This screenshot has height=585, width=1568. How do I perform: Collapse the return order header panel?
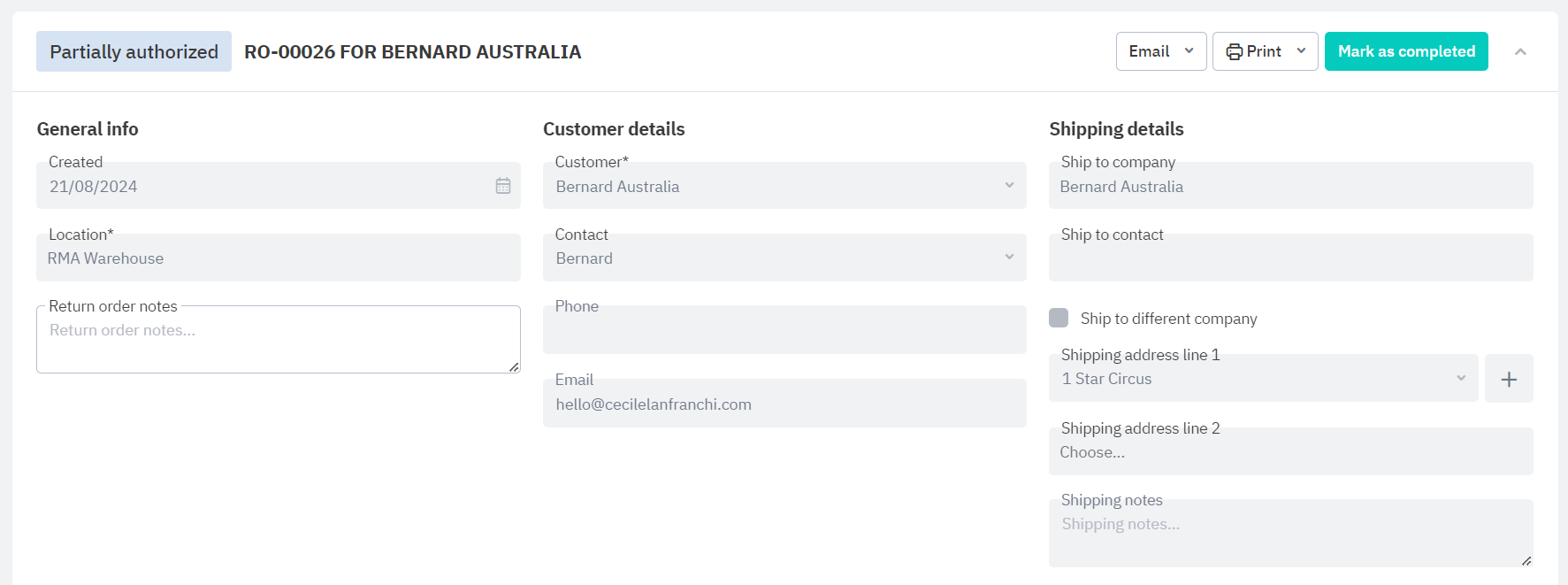pos(1519,51)
